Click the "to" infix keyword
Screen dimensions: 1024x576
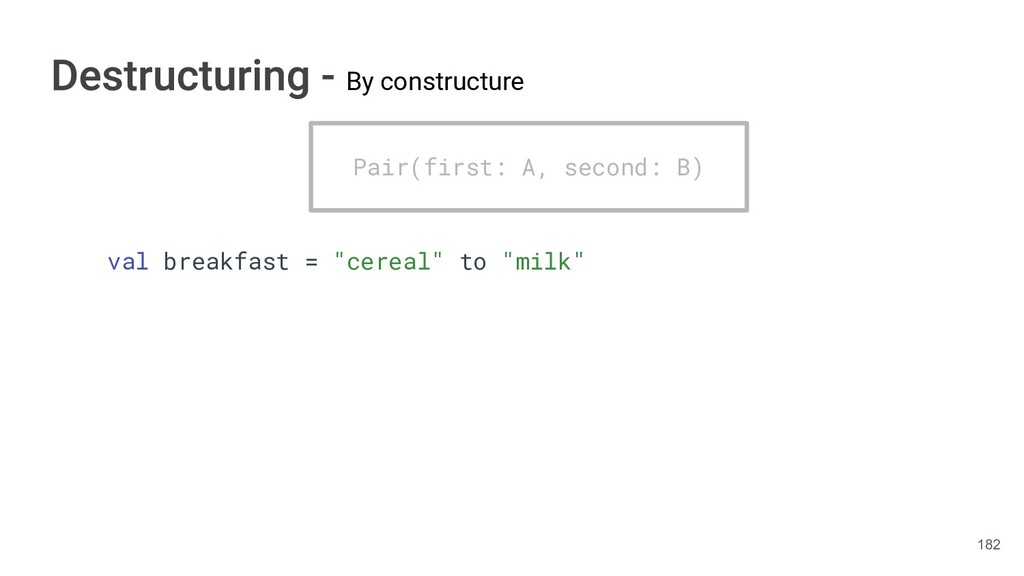[473, 262]
